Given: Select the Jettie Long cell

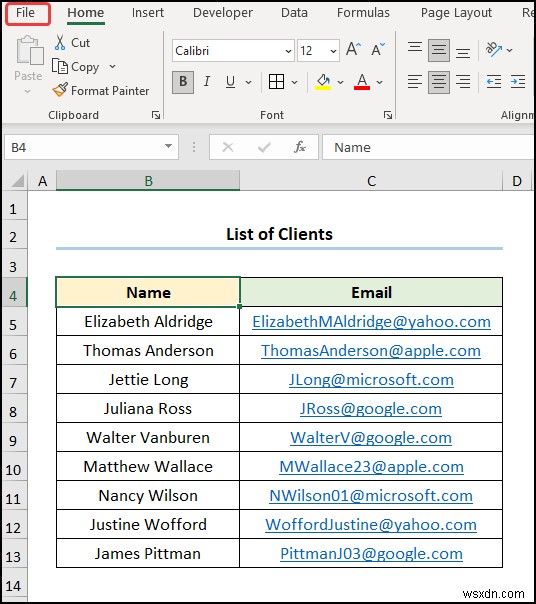Looking at the screenshot, I should 148,379.
